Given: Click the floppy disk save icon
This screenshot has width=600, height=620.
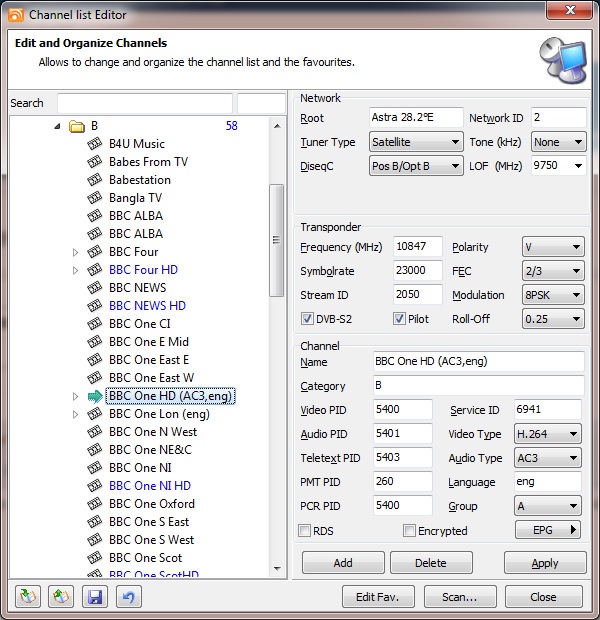Looking at the screenshot, I should coord(96,597).
